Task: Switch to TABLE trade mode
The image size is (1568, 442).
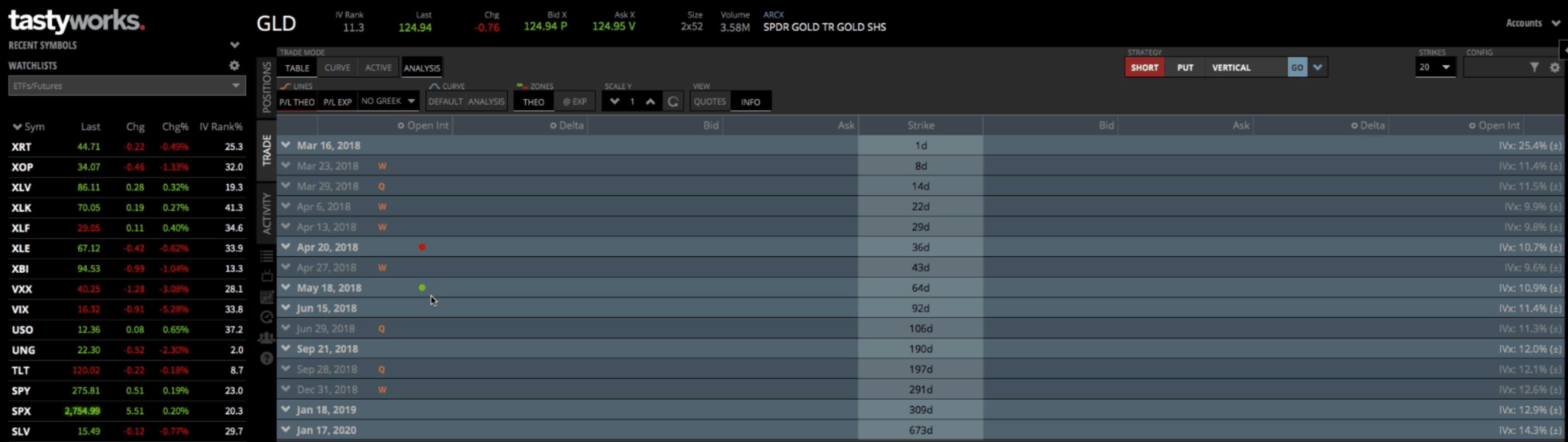Action: click(297, 68)
